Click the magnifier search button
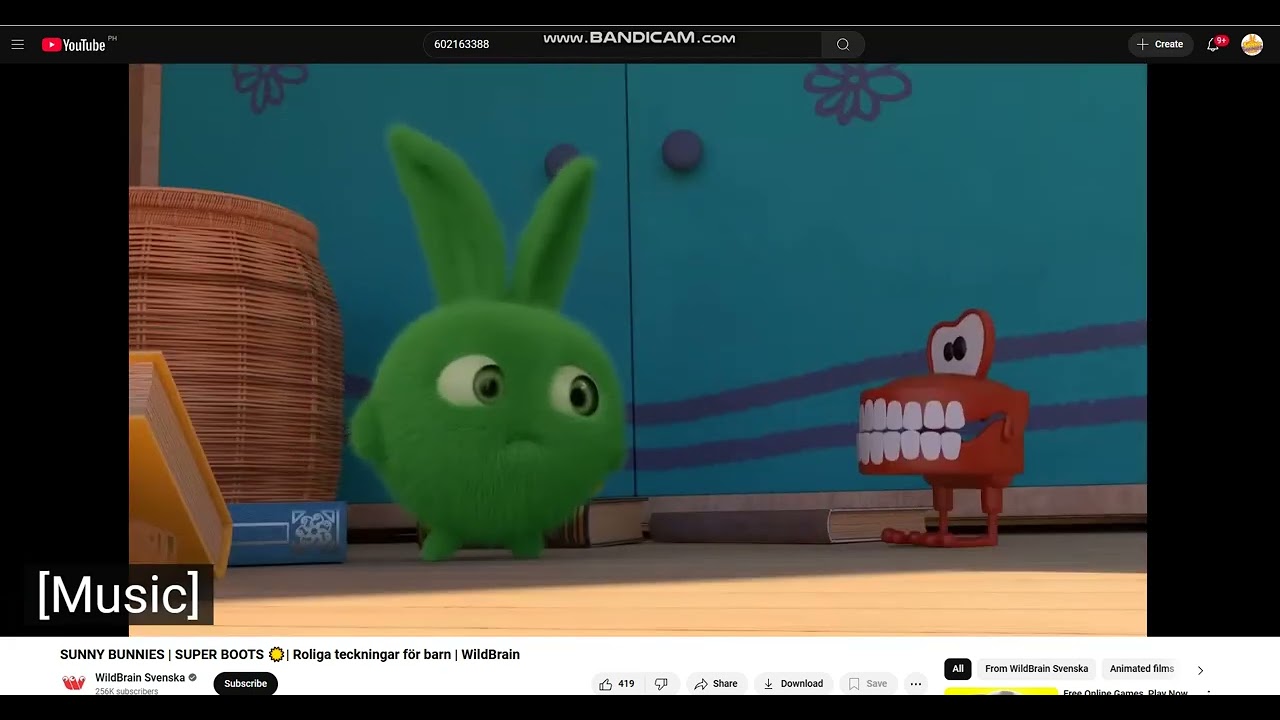This screenshot has width=1280, height=720. click(x=843, y=44)
